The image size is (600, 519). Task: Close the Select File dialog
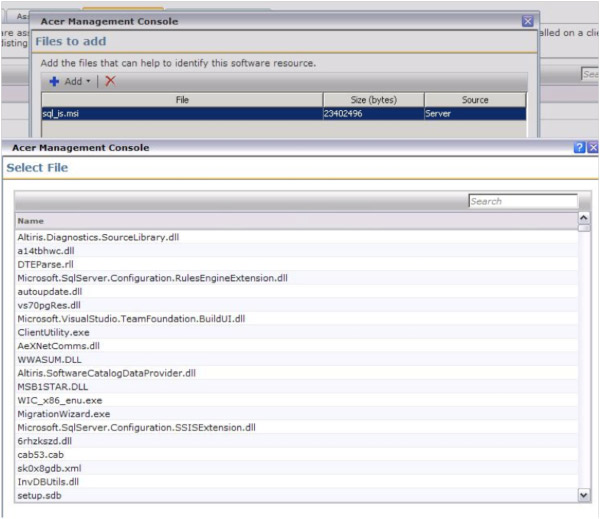click(x=593, y=147)
